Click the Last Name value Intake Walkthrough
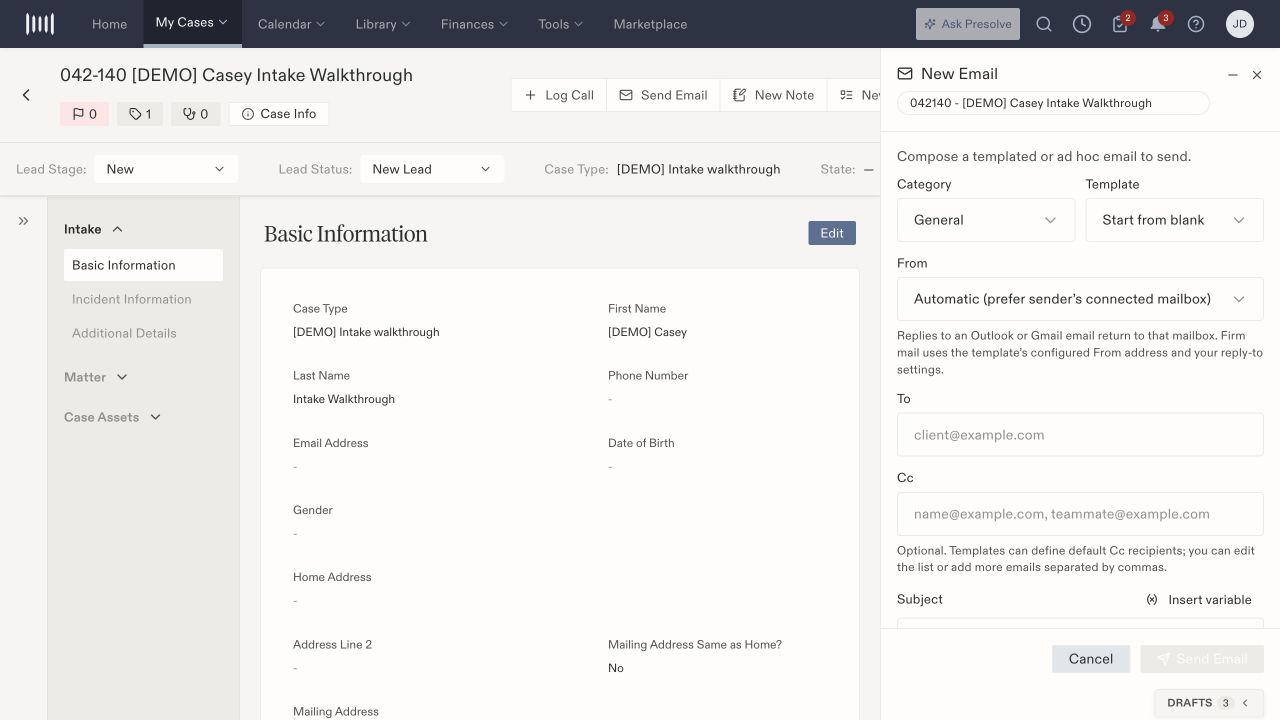Image resolution: width=1280 pixels, height=720 pixels. (344, 399)
